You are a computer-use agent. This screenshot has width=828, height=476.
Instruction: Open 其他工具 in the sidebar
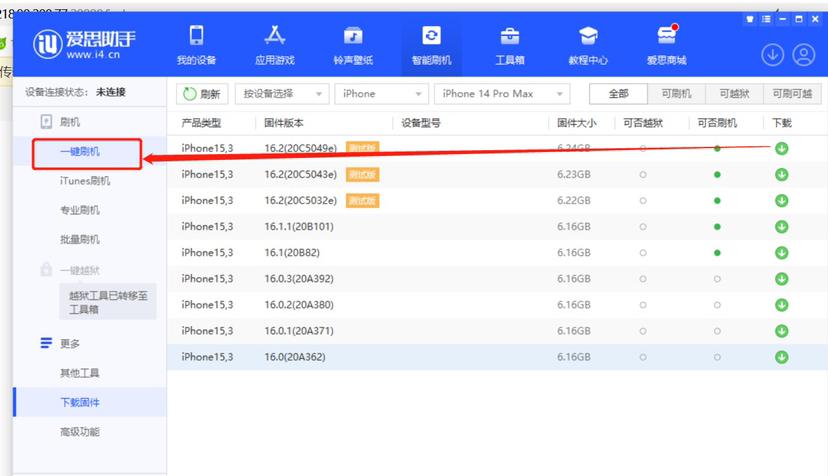80,373
